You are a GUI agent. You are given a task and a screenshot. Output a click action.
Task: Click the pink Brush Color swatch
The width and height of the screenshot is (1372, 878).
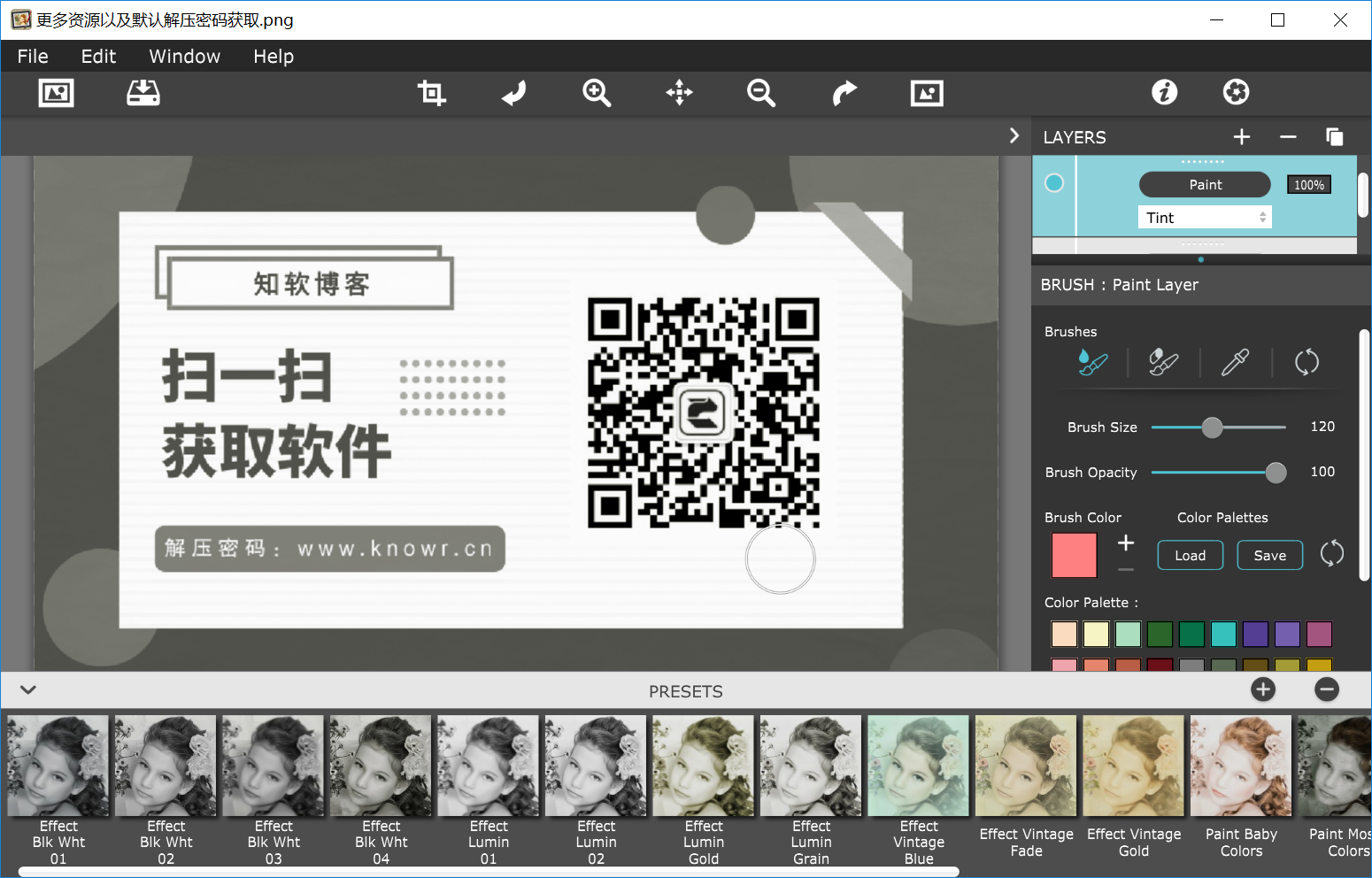coord(1074,556)
